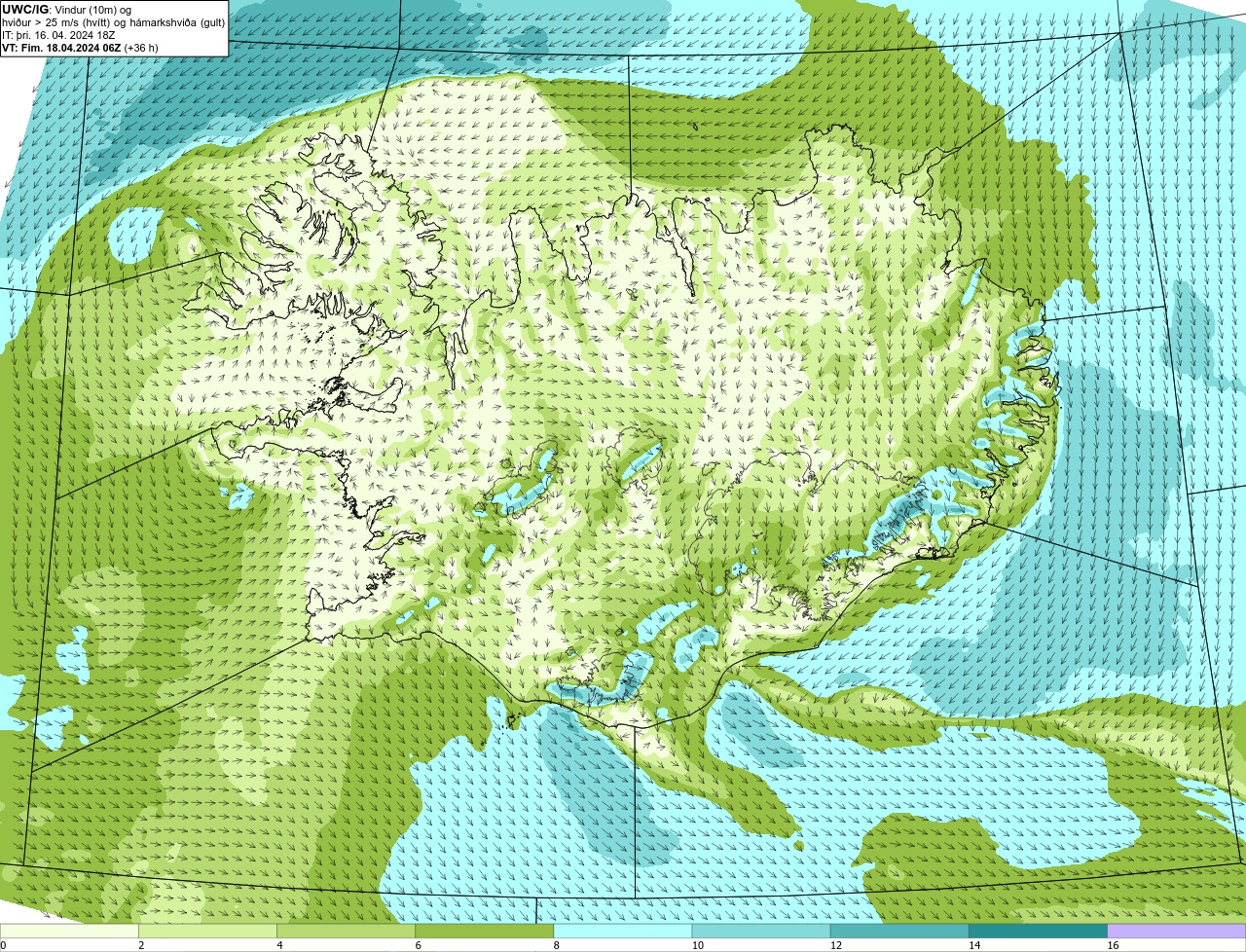Click the title line 'UWC/IG: Vindur (10m) og'
Viewport: 1246px width, 952px height.
click(x=67, y=10)
